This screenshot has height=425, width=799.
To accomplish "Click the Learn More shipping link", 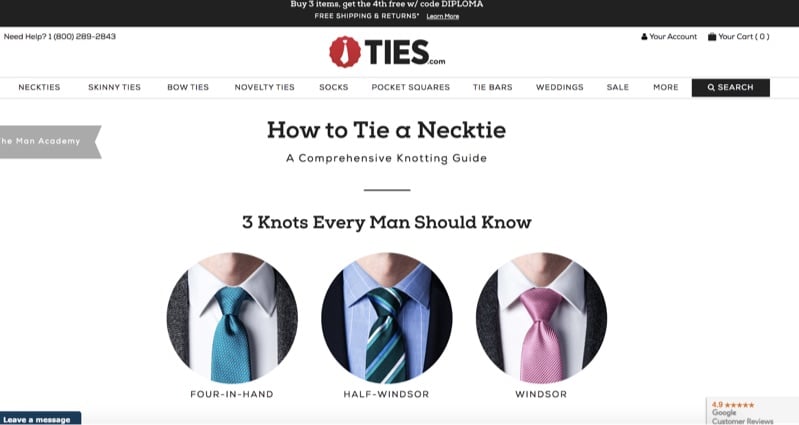I will click(x=443, y=16).
